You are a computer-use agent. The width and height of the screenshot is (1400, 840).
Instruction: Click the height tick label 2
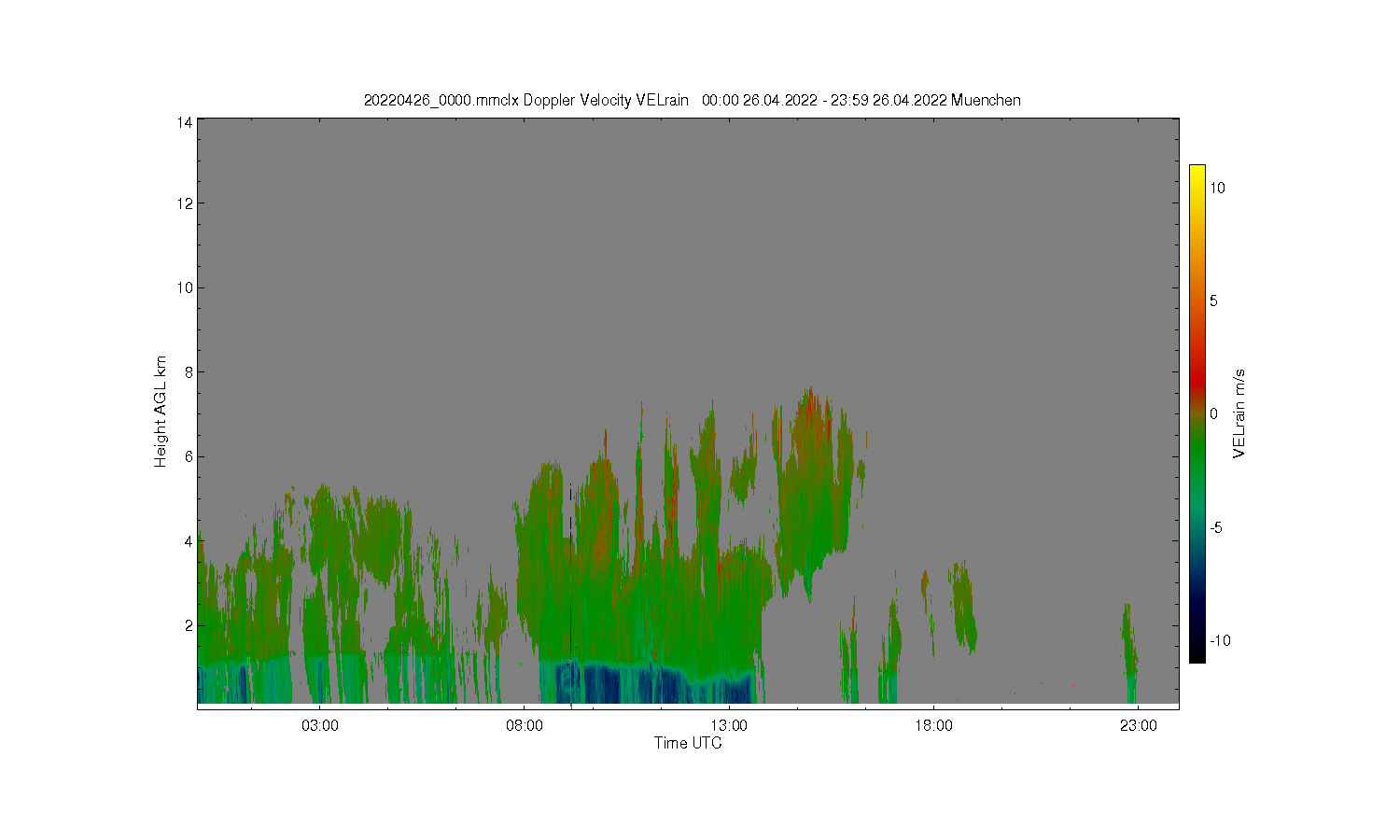click(189, 625)
